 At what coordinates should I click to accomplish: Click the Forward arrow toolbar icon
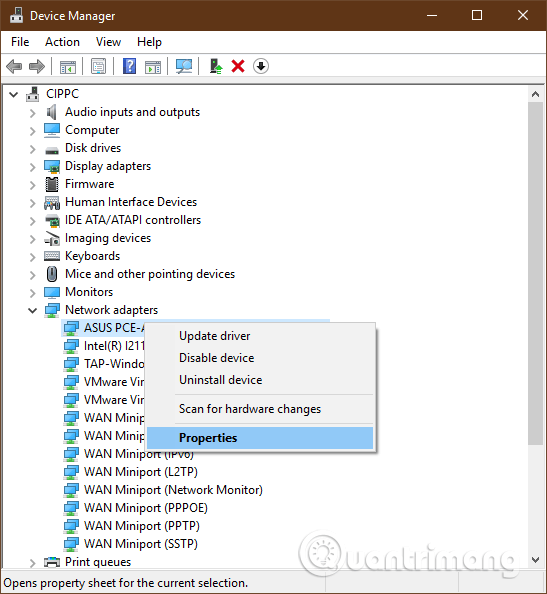[x=37, y=67]
